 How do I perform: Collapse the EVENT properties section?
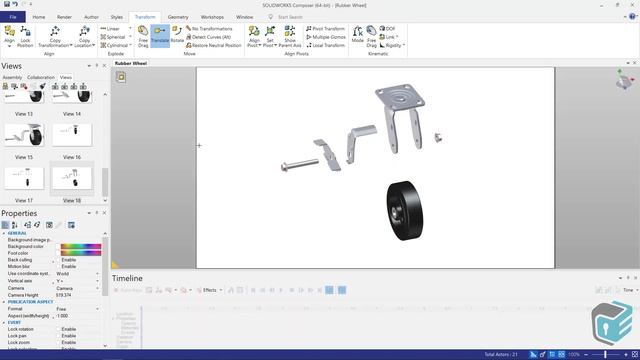pos(4,322)
